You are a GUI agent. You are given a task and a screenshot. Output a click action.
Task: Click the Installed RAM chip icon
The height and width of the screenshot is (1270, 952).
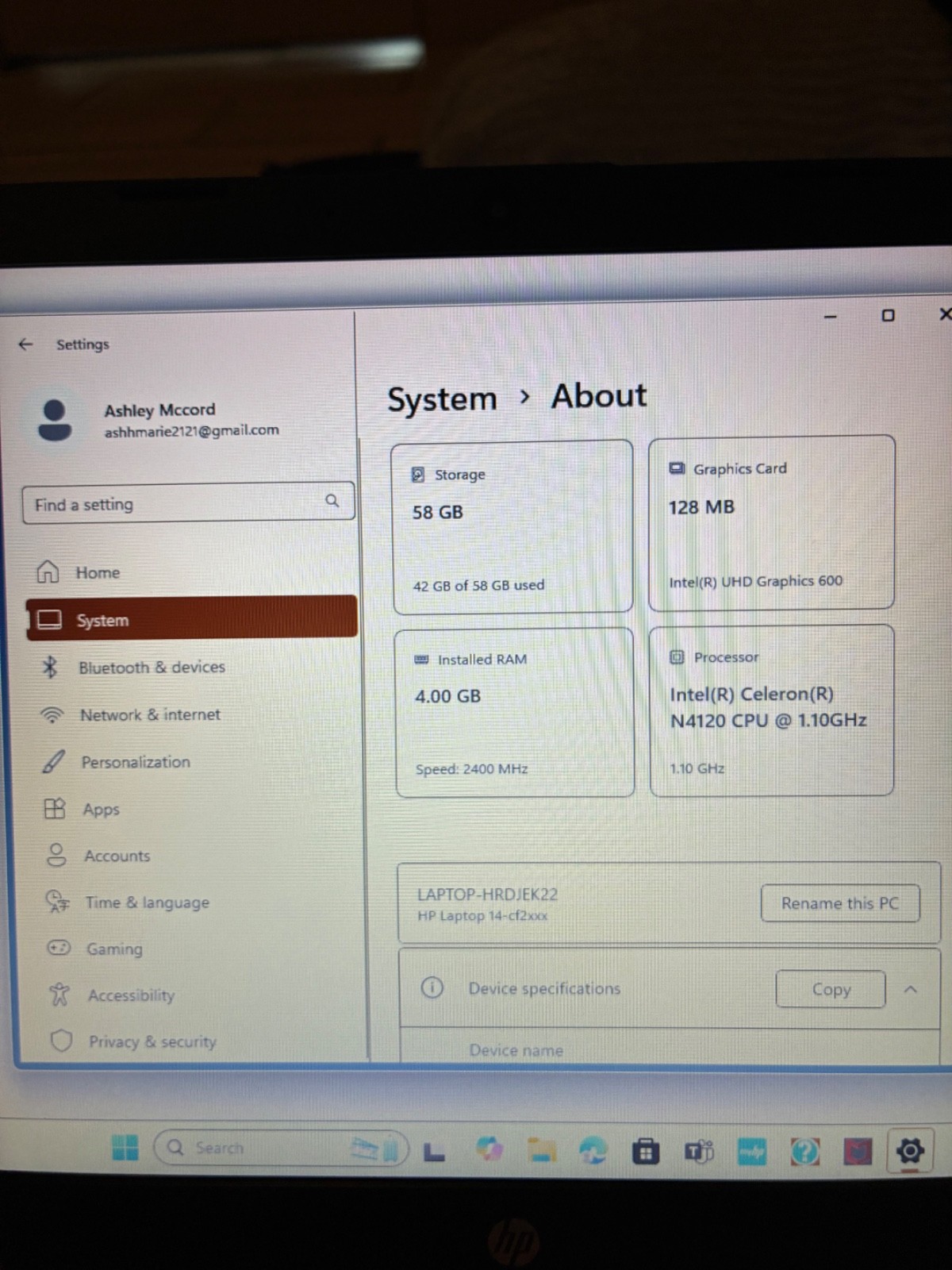click(422, 660)
